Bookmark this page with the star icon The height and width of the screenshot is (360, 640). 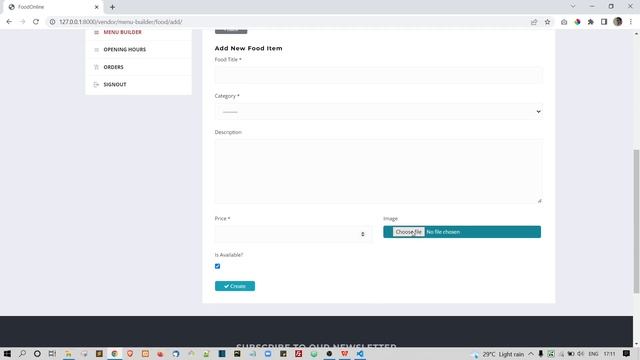547,22
